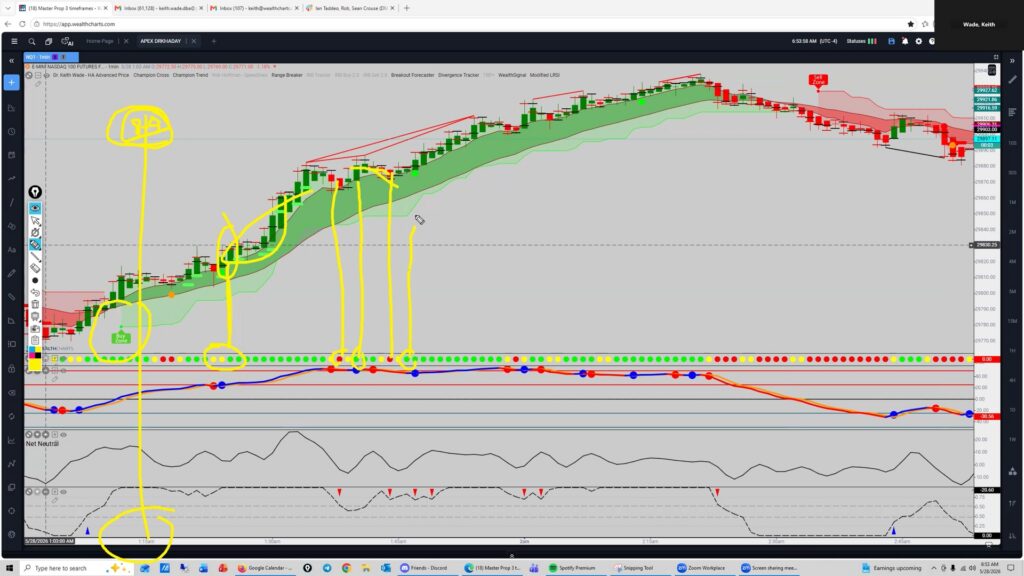Screen dimensions: 1024x576
Task: Select the line drawing tool
Action: (x=35, y=257)
